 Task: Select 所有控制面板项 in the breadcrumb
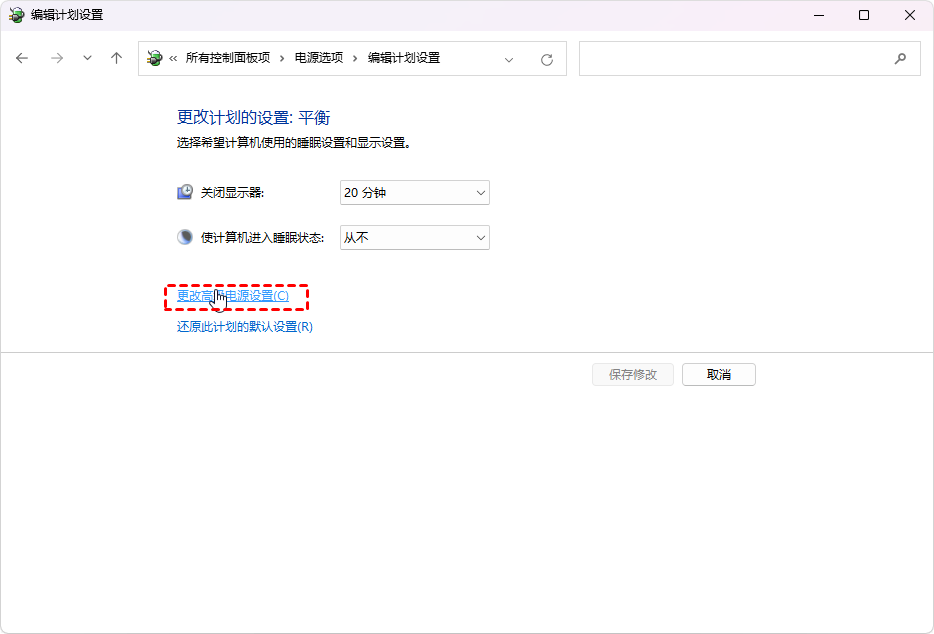coord(228,58)
